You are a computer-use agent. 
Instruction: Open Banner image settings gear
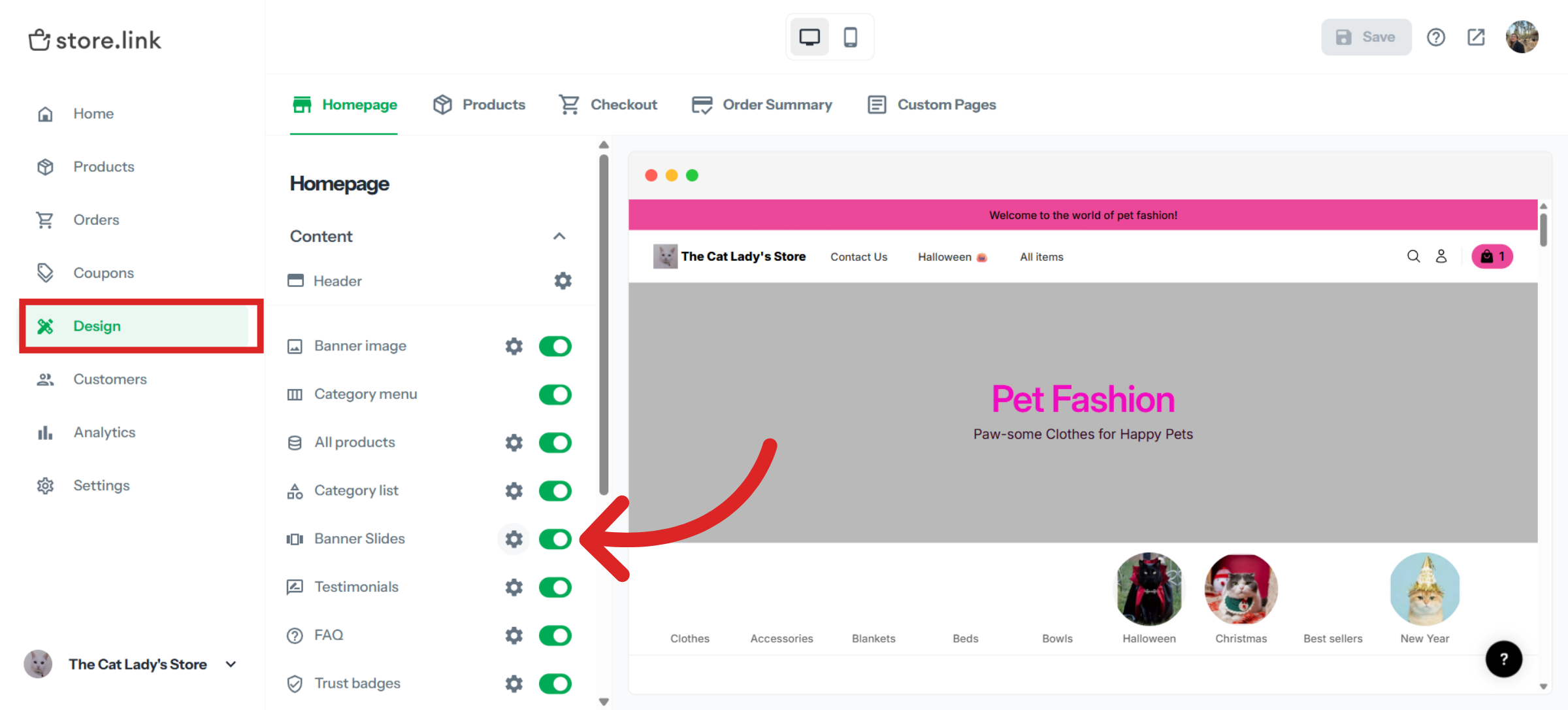coord(514,346)
